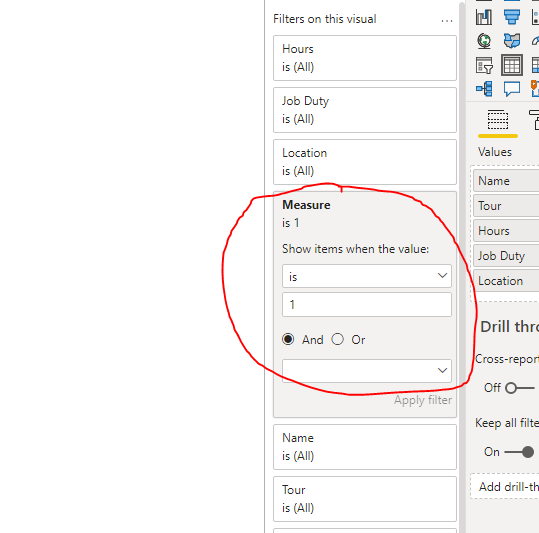Click the value field containing 1

pos(367,304)
